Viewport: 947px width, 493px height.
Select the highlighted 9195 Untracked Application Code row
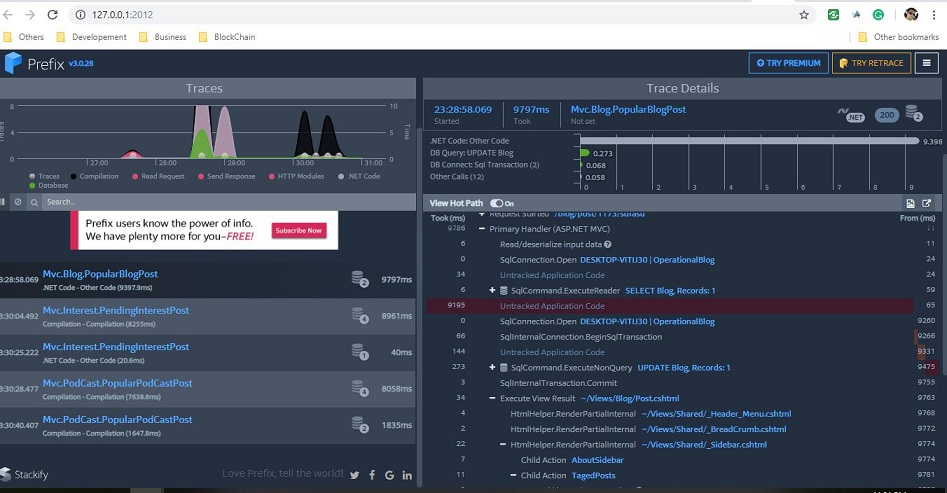pyautogui.click(x=670, y=306)
